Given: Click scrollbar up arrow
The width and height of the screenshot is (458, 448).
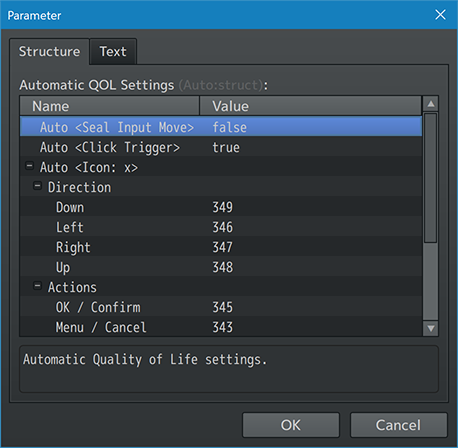Looking at the screenshot, I should coord(431,104).
